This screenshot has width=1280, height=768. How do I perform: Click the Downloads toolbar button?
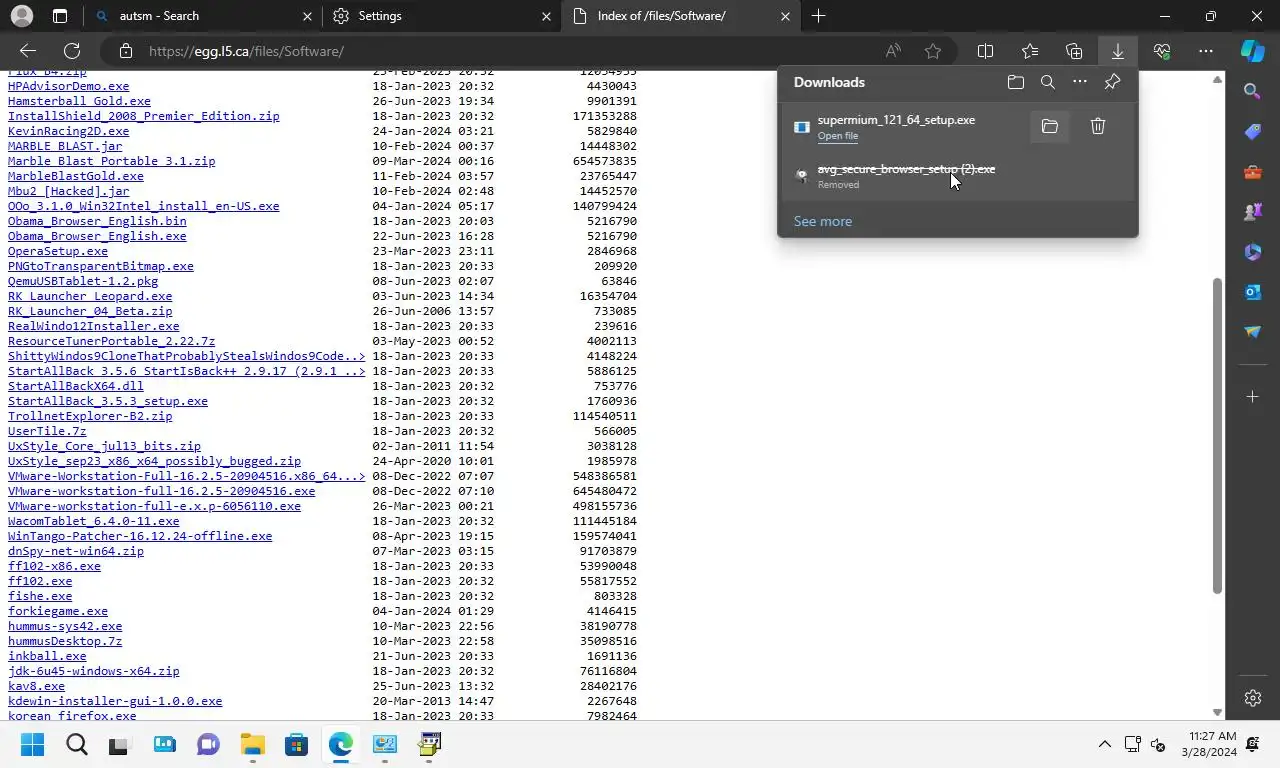[x=1118, y=51]
